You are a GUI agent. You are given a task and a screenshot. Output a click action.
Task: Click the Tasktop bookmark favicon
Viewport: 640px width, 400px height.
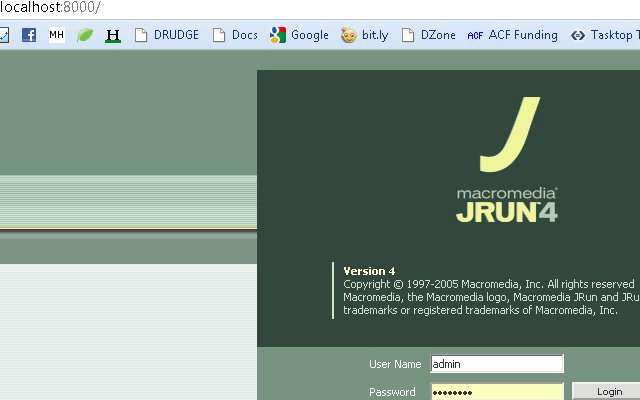point(578,36)
